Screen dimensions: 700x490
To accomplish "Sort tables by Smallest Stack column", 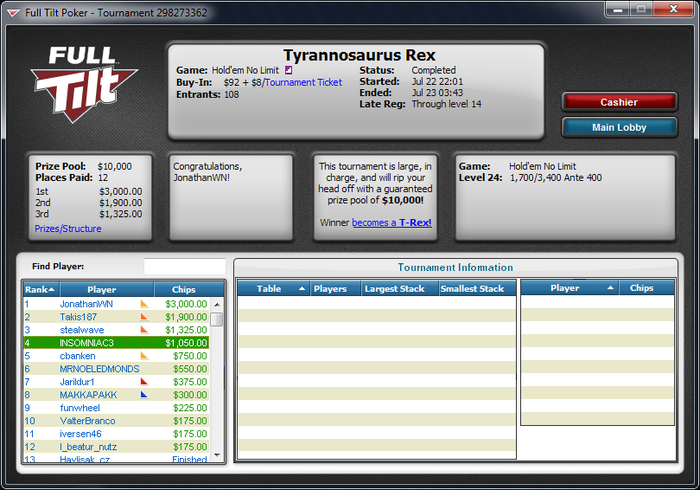I will point(478,289).
